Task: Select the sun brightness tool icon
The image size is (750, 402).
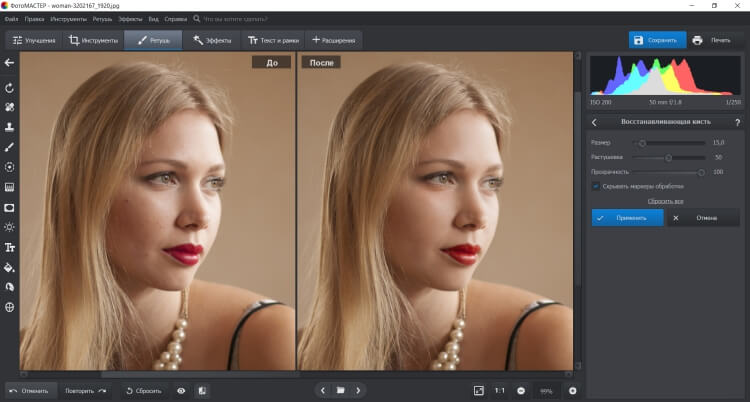Action: click(x=9, y=227)
